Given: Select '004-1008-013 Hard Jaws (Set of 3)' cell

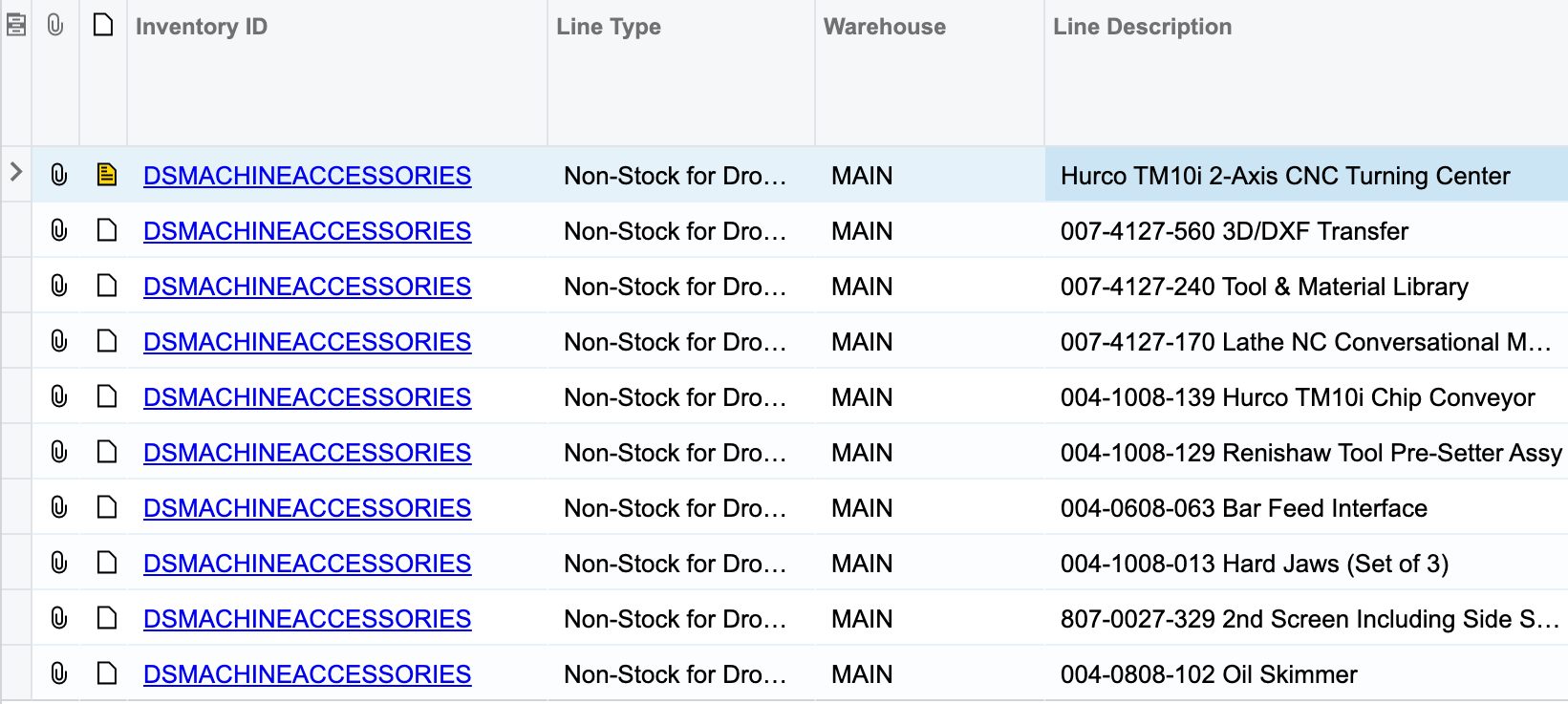Looking at the screenshot, I should [x=1306, y=563].
